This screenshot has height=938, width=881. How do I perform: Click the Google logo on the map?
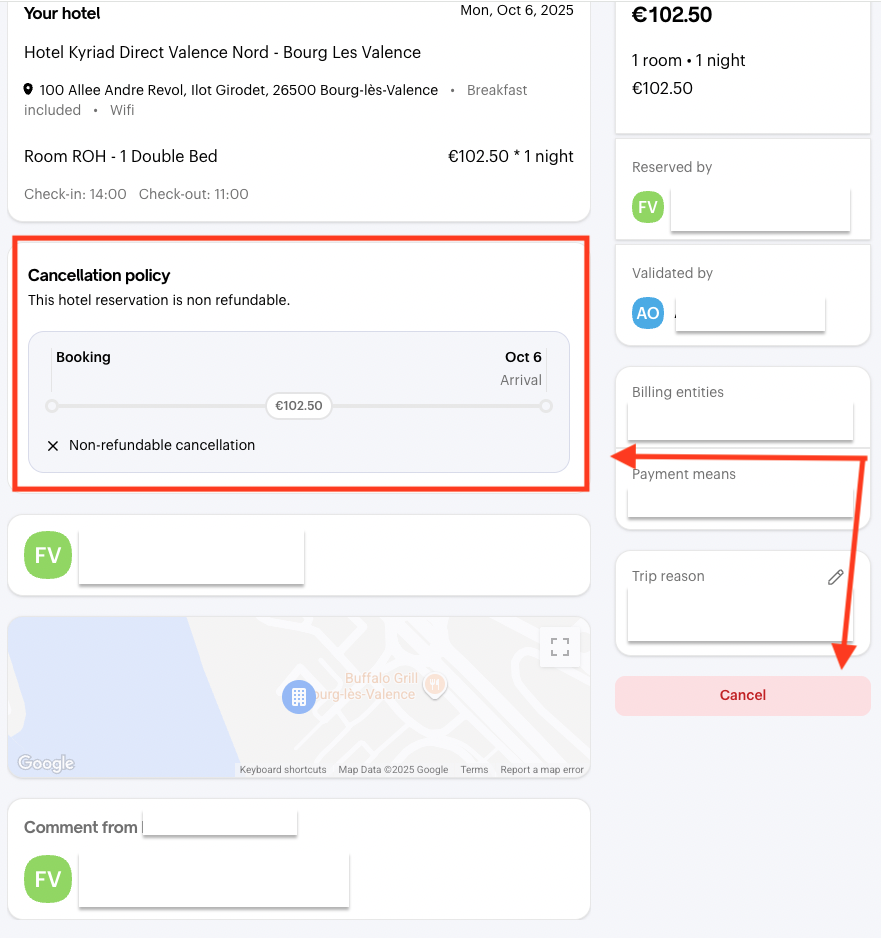coord(46,763)
